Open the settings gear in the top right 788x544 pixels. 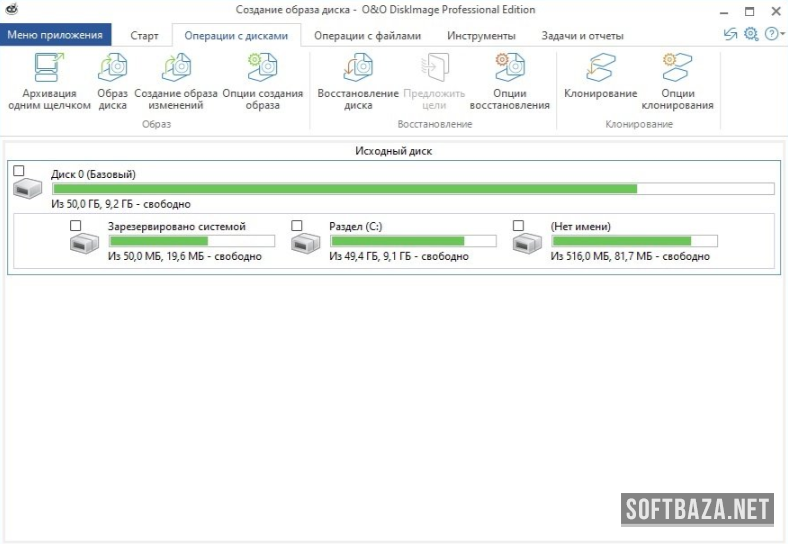click(x=751, y=34)
